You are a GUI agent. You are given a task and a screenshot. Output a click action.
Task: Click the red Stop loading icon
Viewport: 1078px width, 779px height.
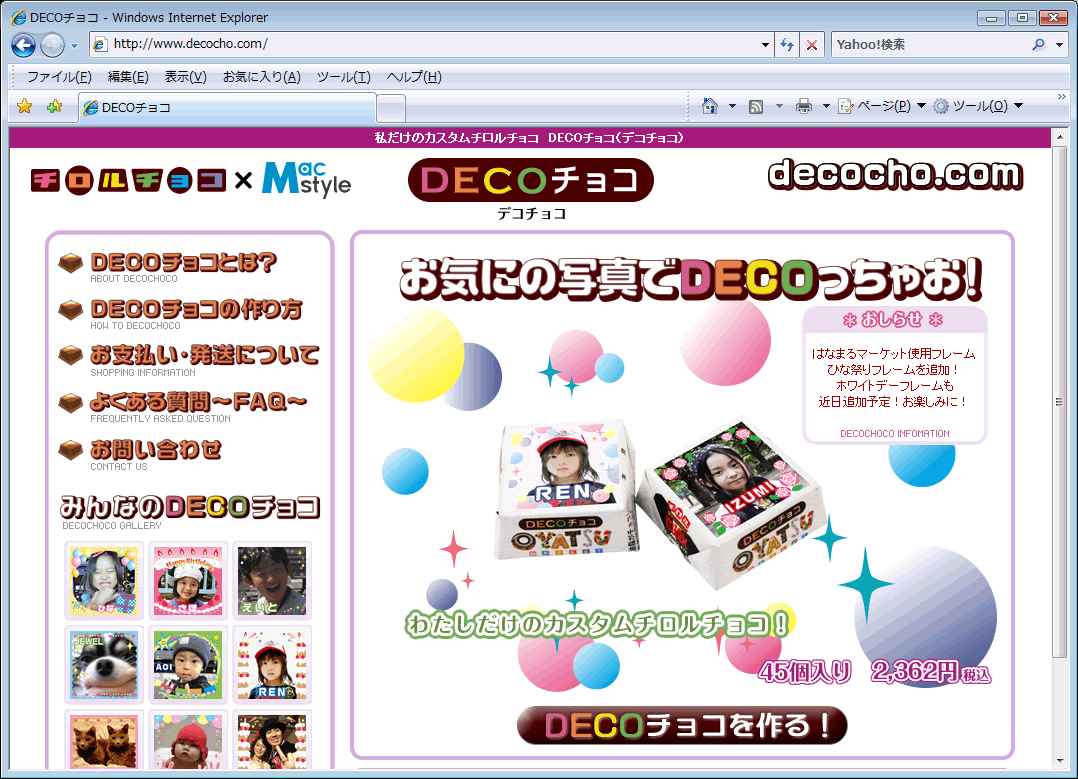(812, 45)
